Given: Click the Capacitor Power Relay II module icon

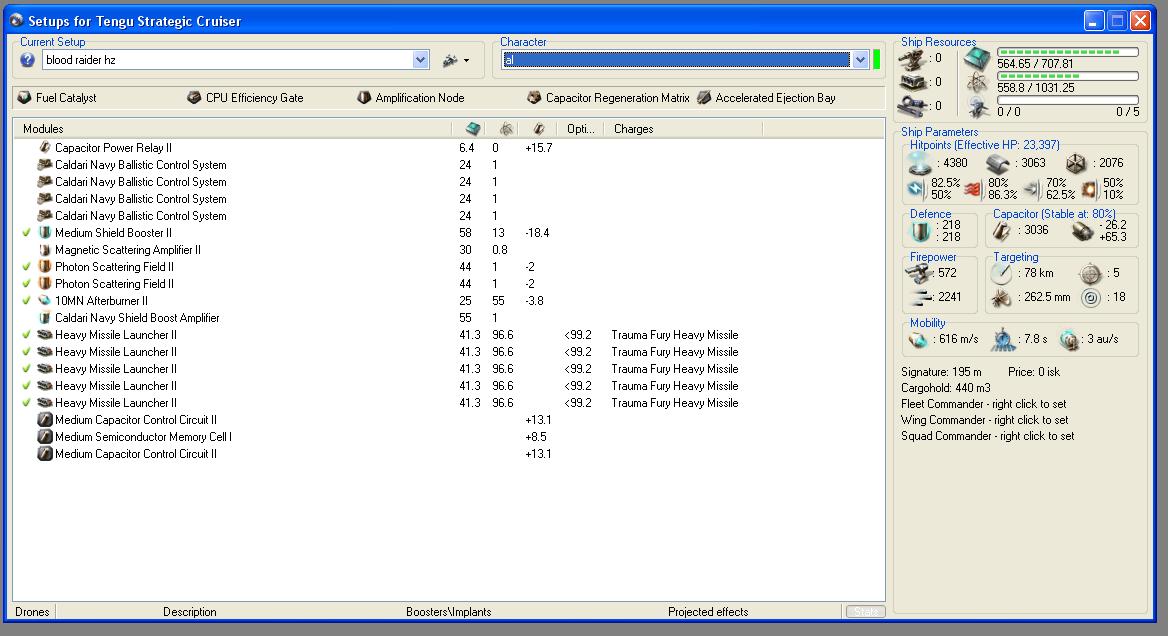Looking at the screenshot, I should (x=45, y=148).
